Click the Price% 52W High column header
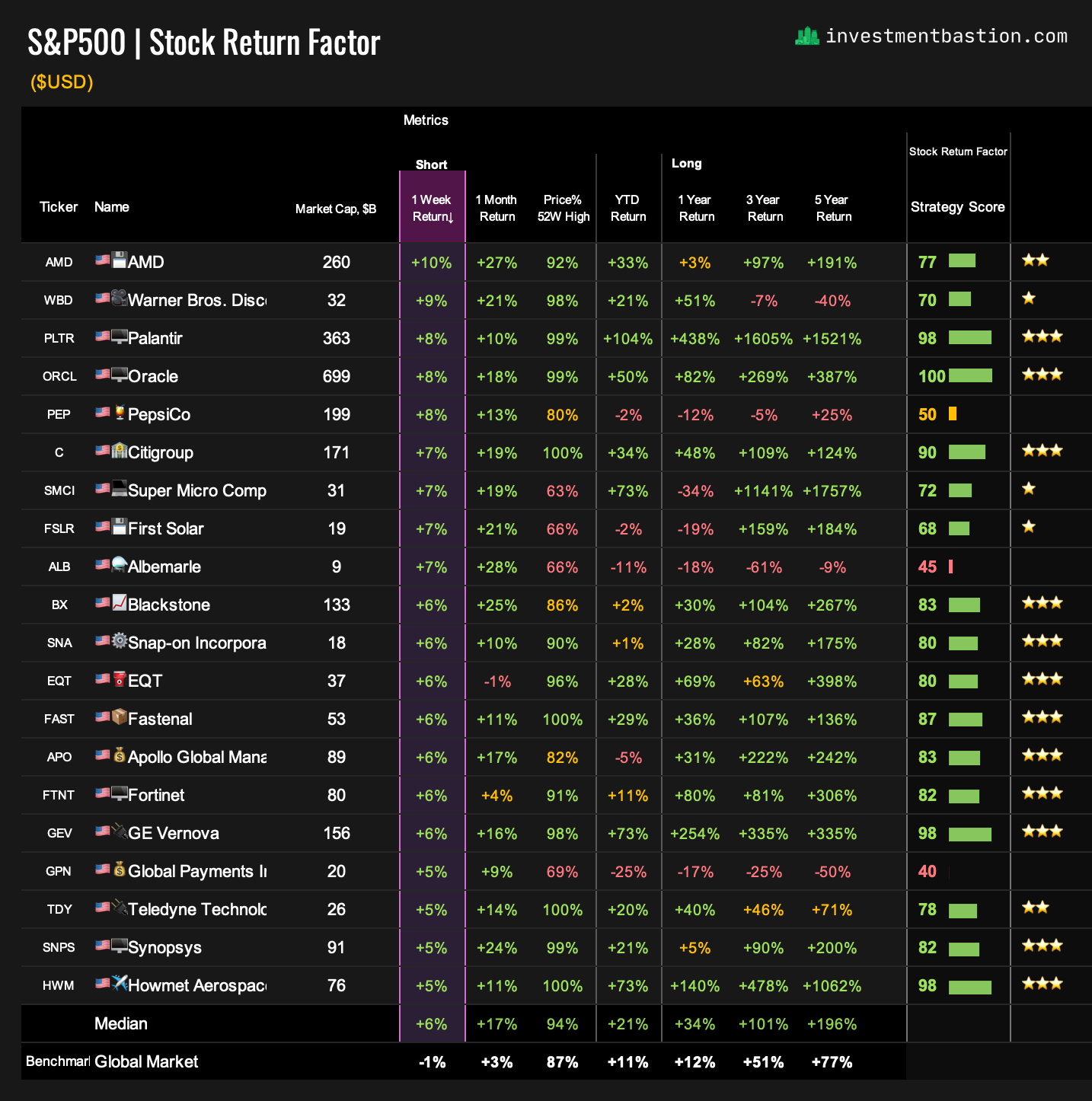 pyautogui.click(x=563, y=208)
